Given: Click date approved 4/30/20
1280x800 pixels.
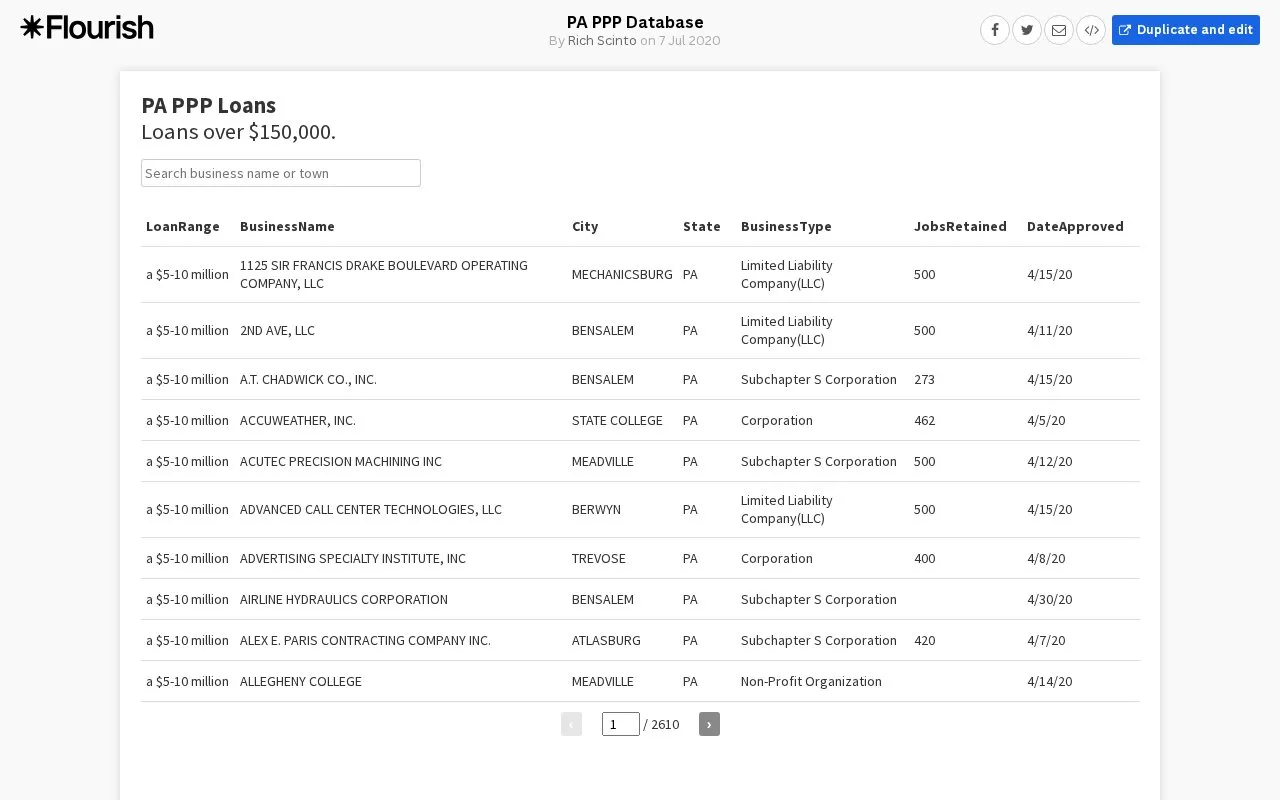Looking at the screenshot, I should pos(1050,599).
